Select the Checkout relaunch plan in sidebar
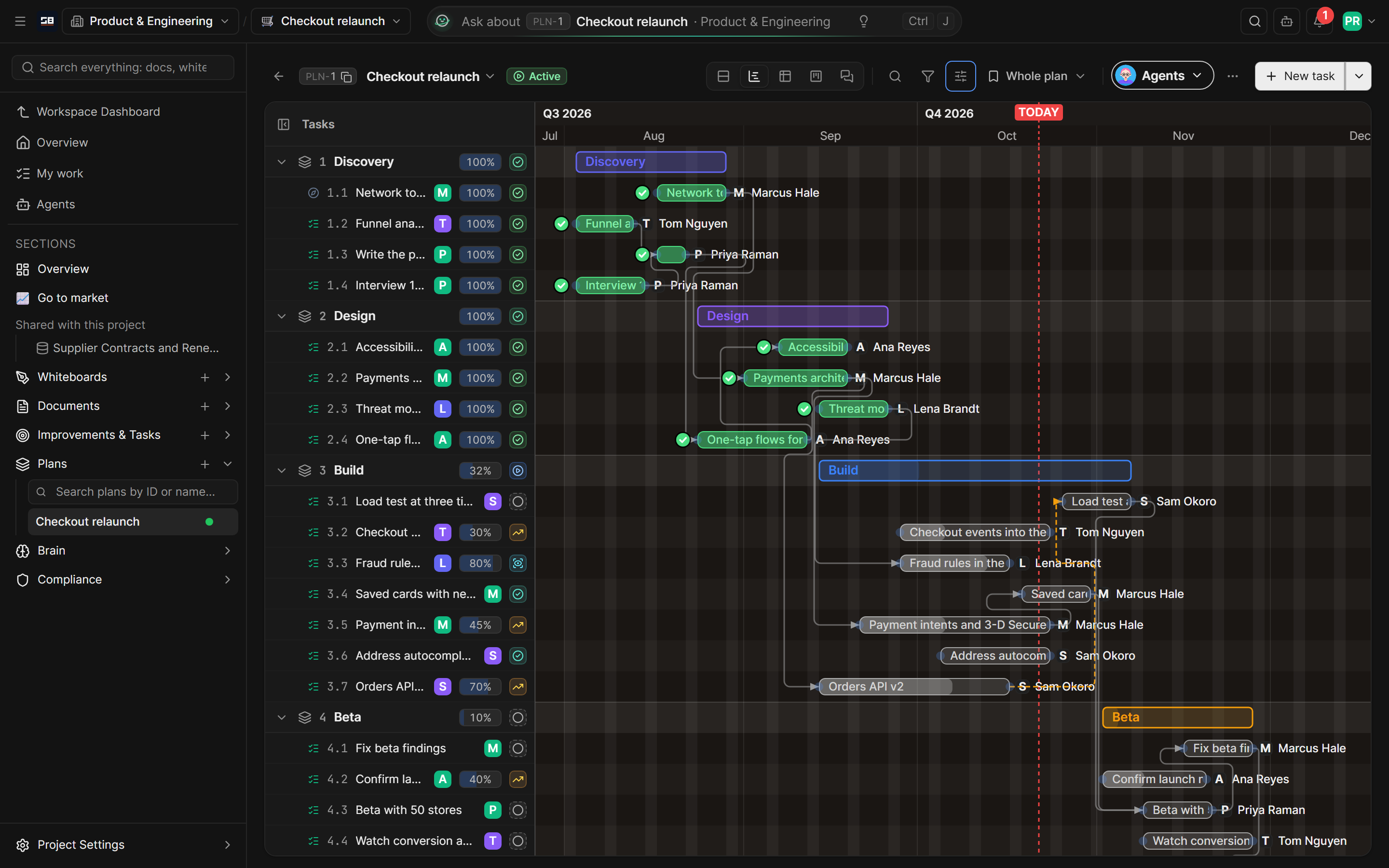Screen dimensions: 1389x868 133,522
